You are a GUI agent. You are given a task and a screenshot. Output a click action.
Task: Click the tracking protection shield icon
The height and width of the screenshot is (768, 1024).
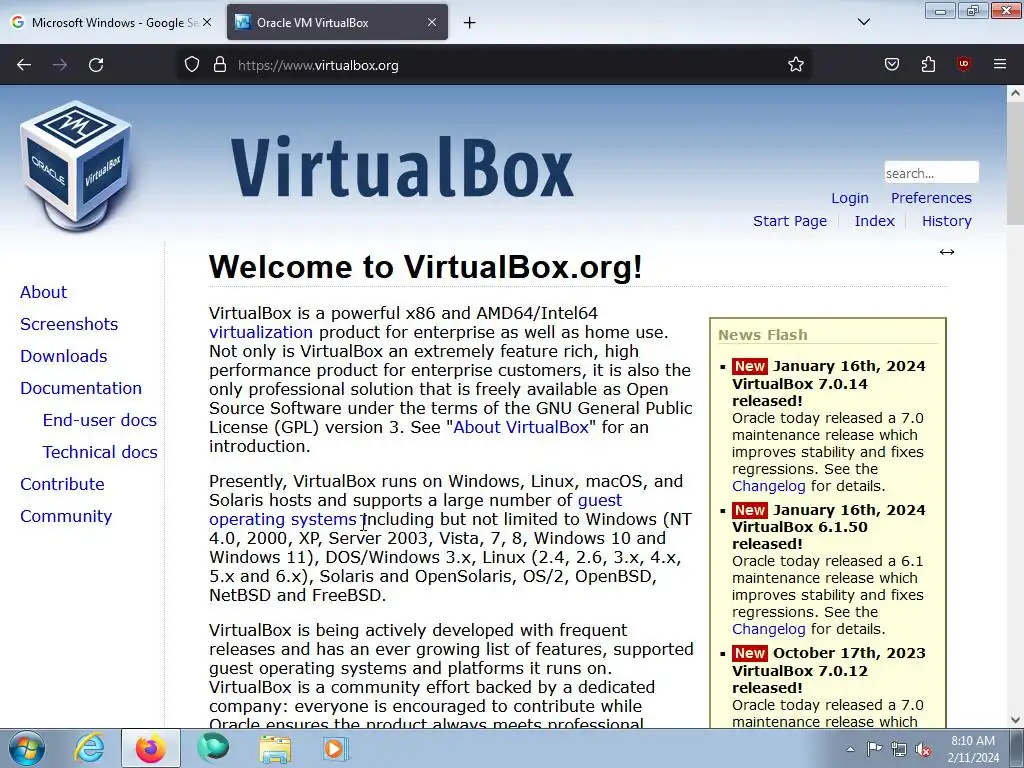coord(191,65)
